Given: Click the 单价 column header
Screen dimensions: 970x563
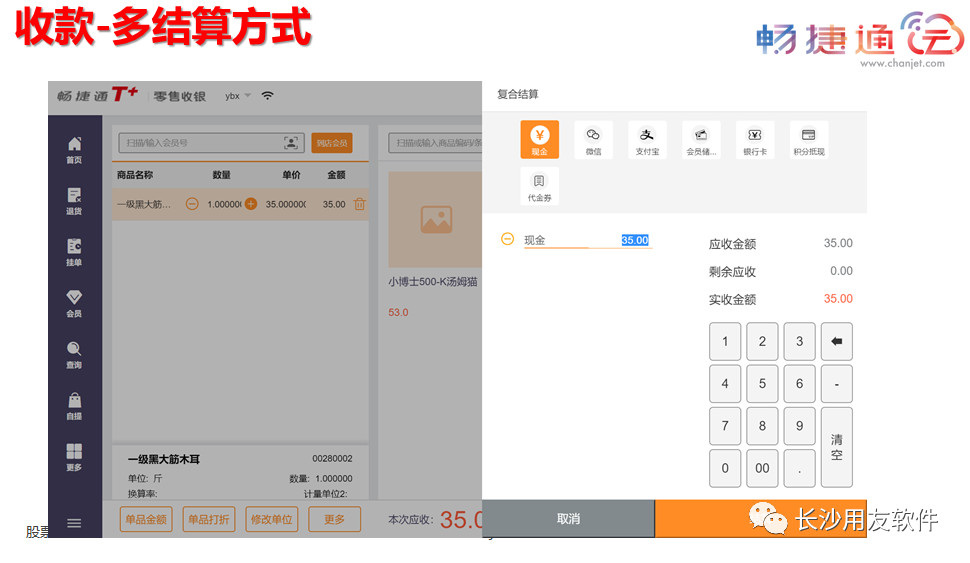Looking at the screenshot, I should 291,175.
